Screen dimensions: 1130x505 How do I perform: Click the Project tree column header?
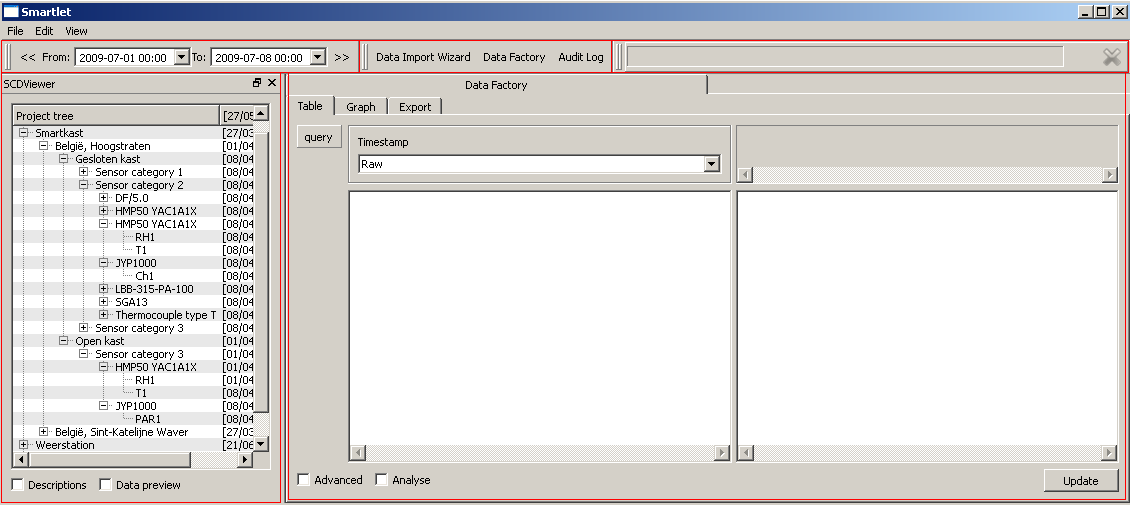(x=116, y=115)
